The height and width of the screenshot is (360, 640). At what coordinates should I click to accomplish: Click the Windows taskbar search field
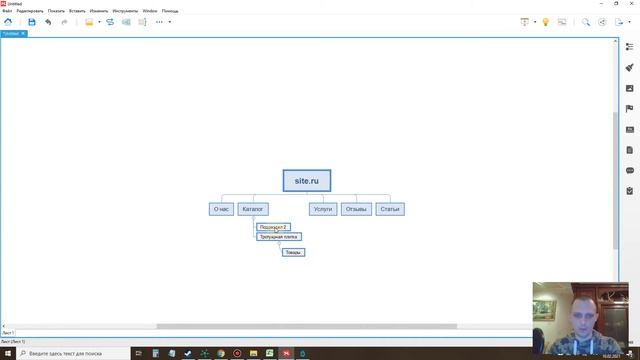pyautogui.click(x=73, y=353)
